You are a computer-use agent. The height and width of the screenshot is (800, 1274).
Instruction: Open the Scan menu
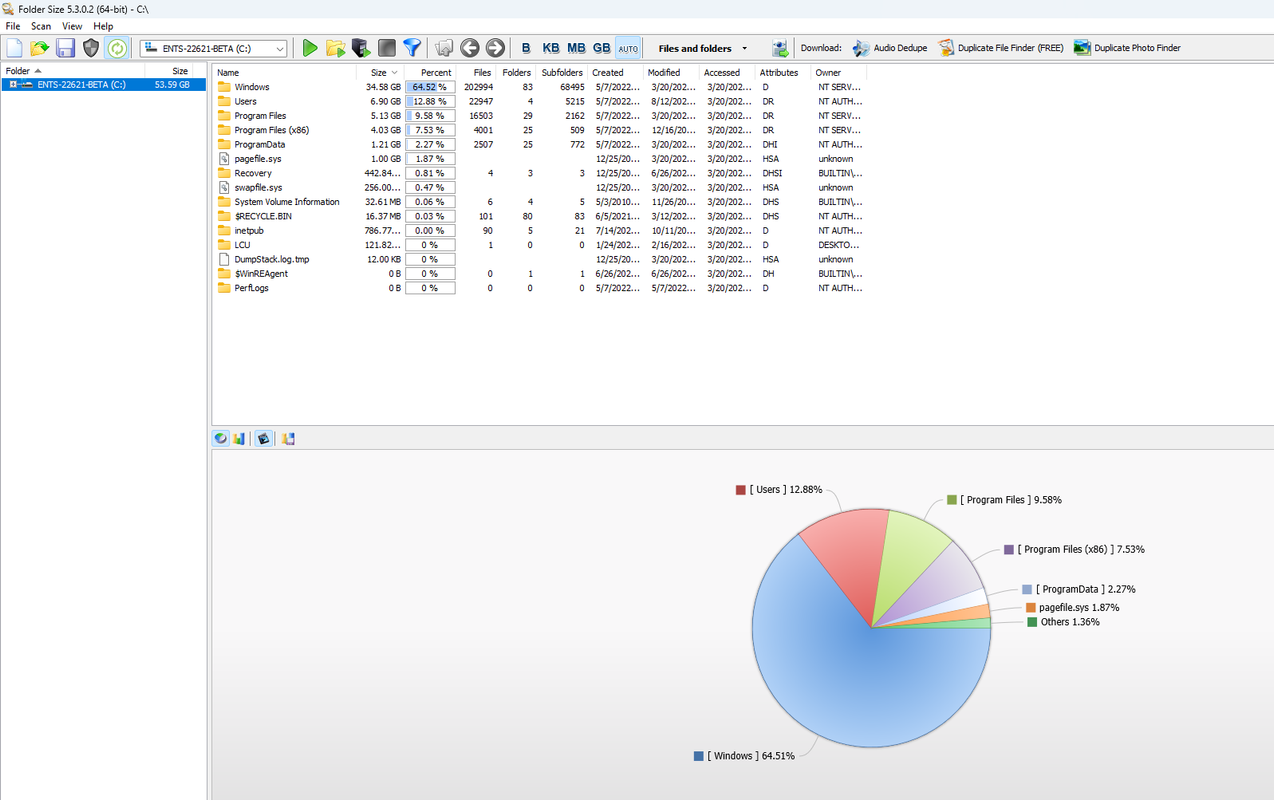tap(41, 26)
